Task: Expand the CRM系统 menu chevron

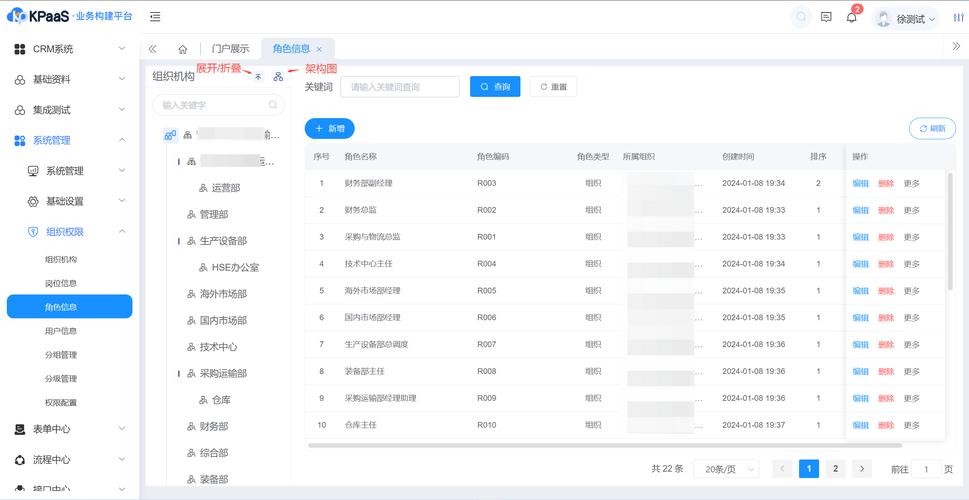Action: pyautogui.click(x=122, y=48)
